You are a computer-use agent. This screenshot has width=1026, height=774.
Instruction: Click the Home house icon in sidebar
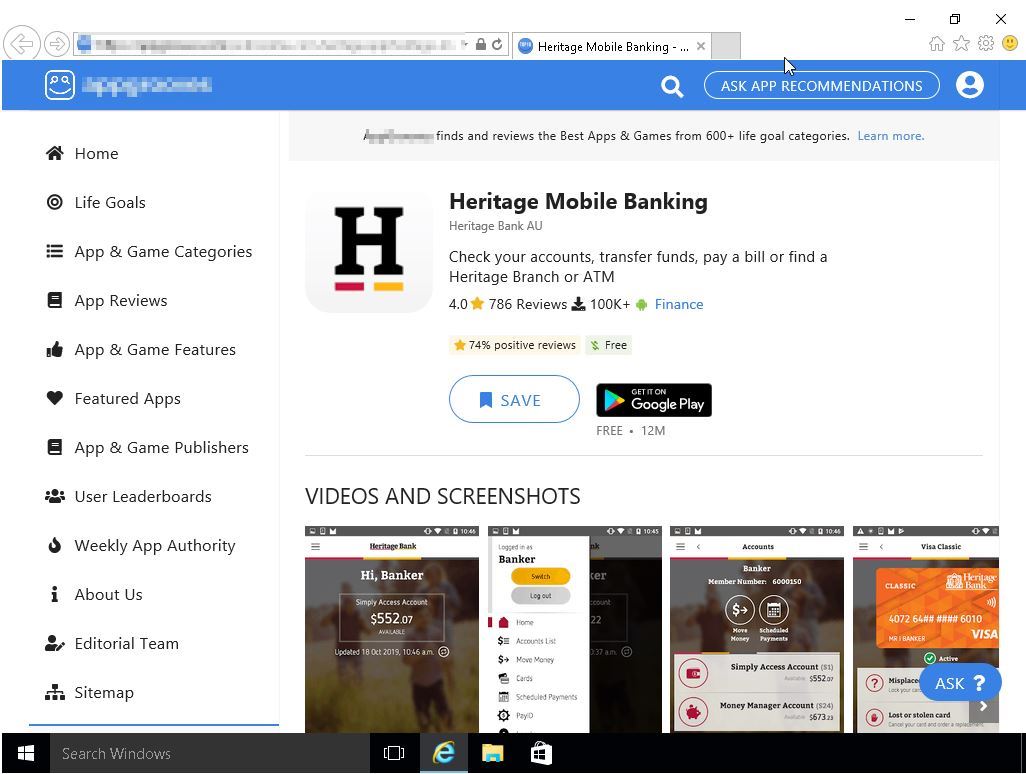[55, 153]
